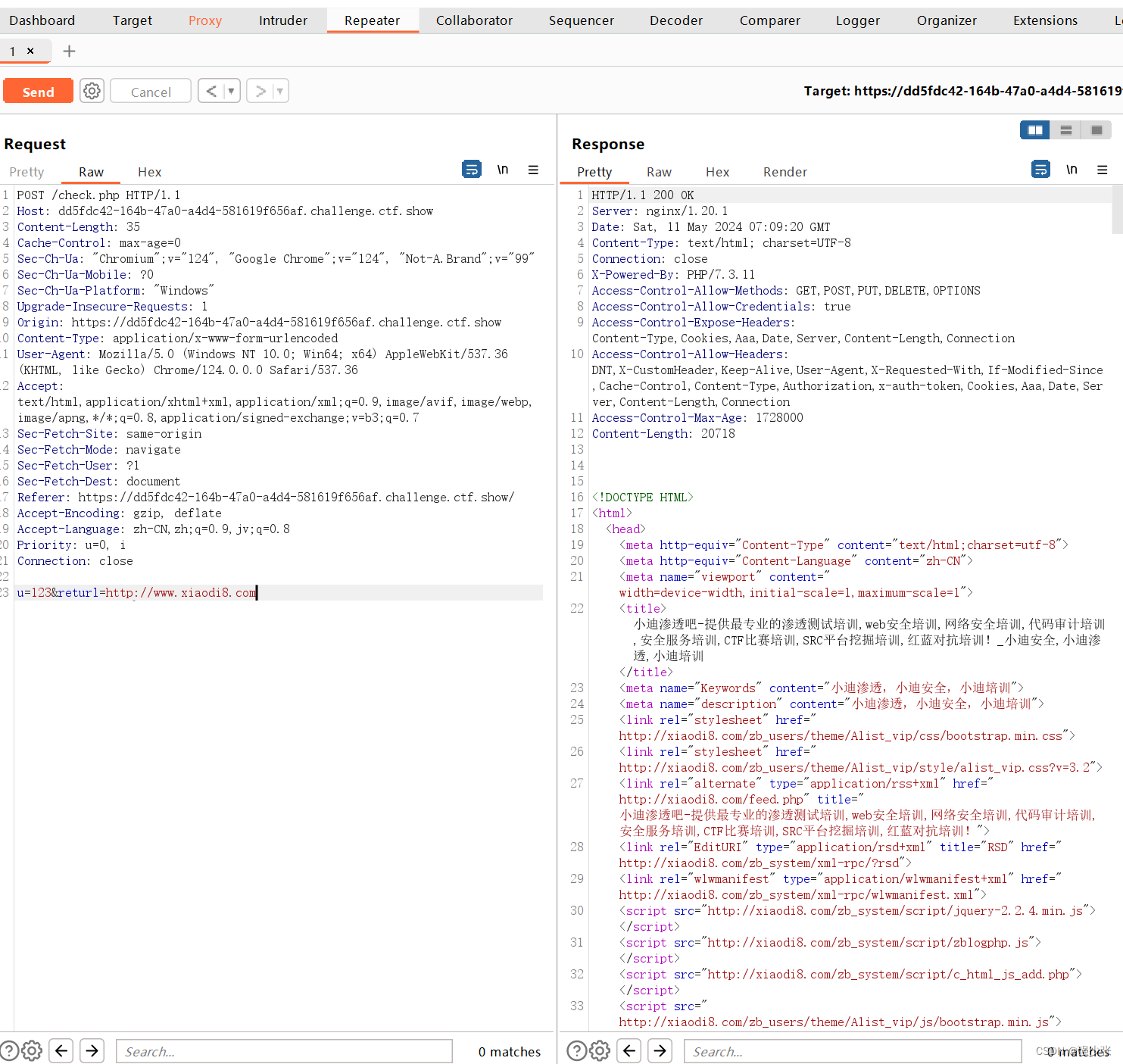
Task: Open help for Response search bar
Action: [576, 1051]
